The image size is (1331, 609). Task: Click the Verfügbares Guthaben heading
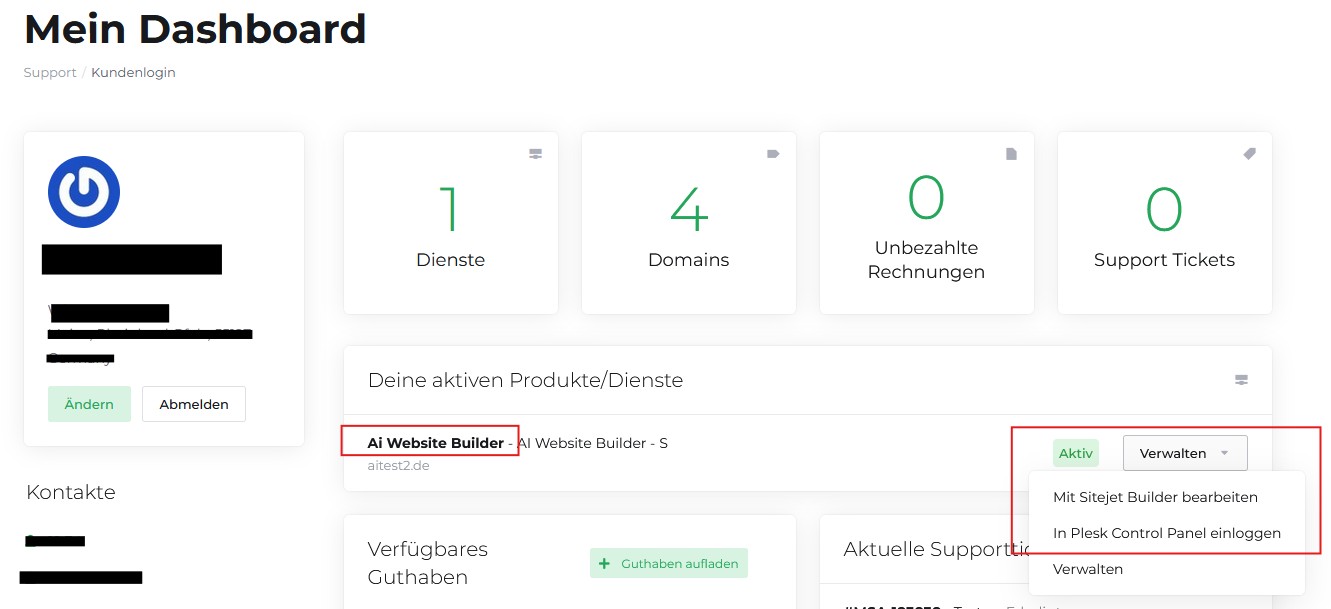[428, 563]
